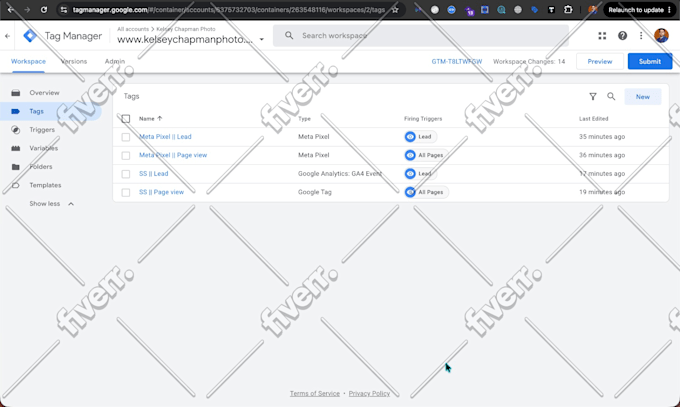Check the Meta Pixel || Page view checkbox
680x407 pixels.
[x=126, y=155]
